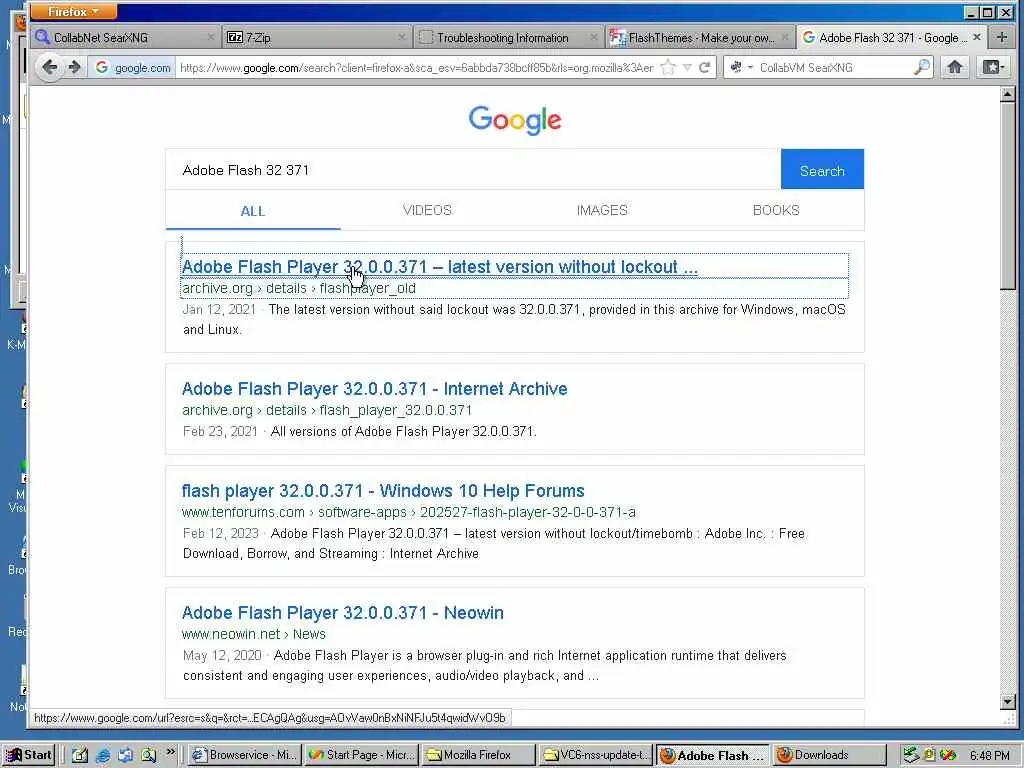The image size is (1024, 768).
Task: Switch to Start Page taskbar window
Action: tap(361, 755)
